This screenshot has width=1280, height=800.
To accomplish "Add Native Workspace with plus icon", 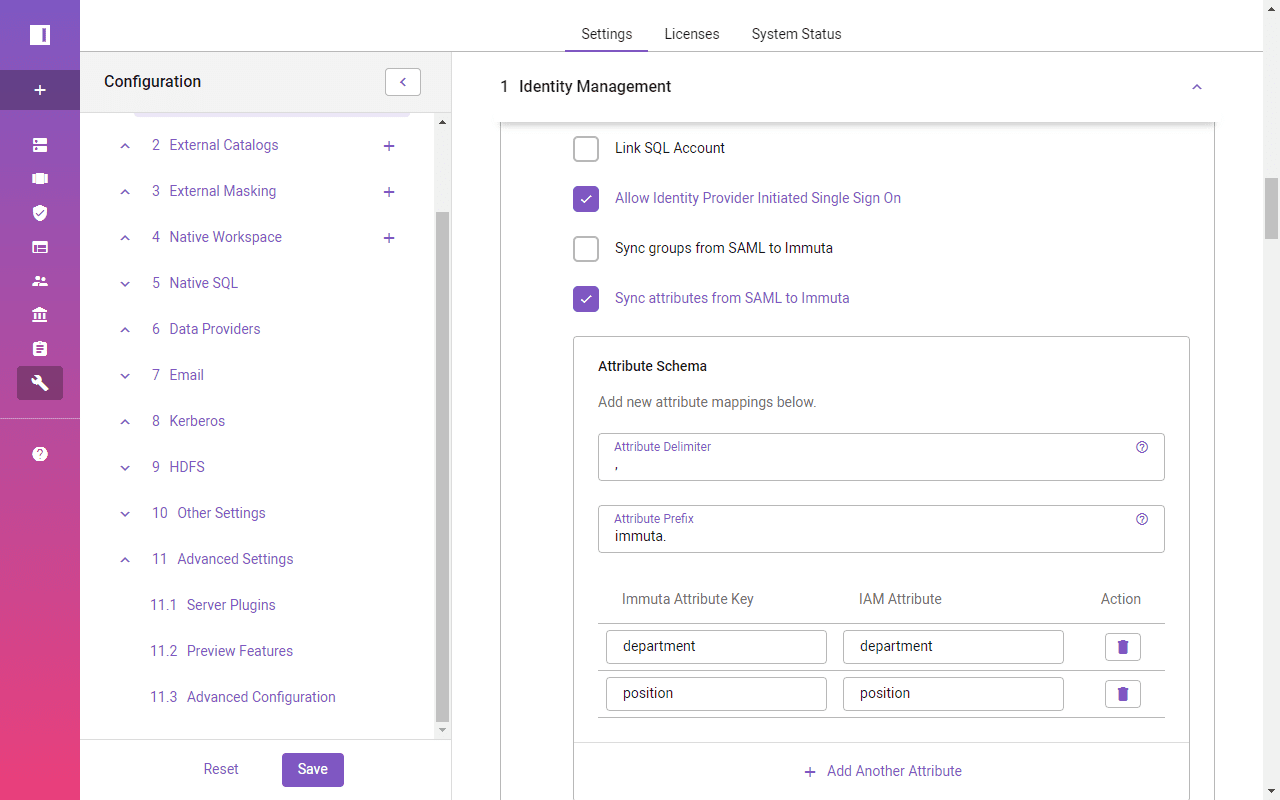I will coord(389,238).
